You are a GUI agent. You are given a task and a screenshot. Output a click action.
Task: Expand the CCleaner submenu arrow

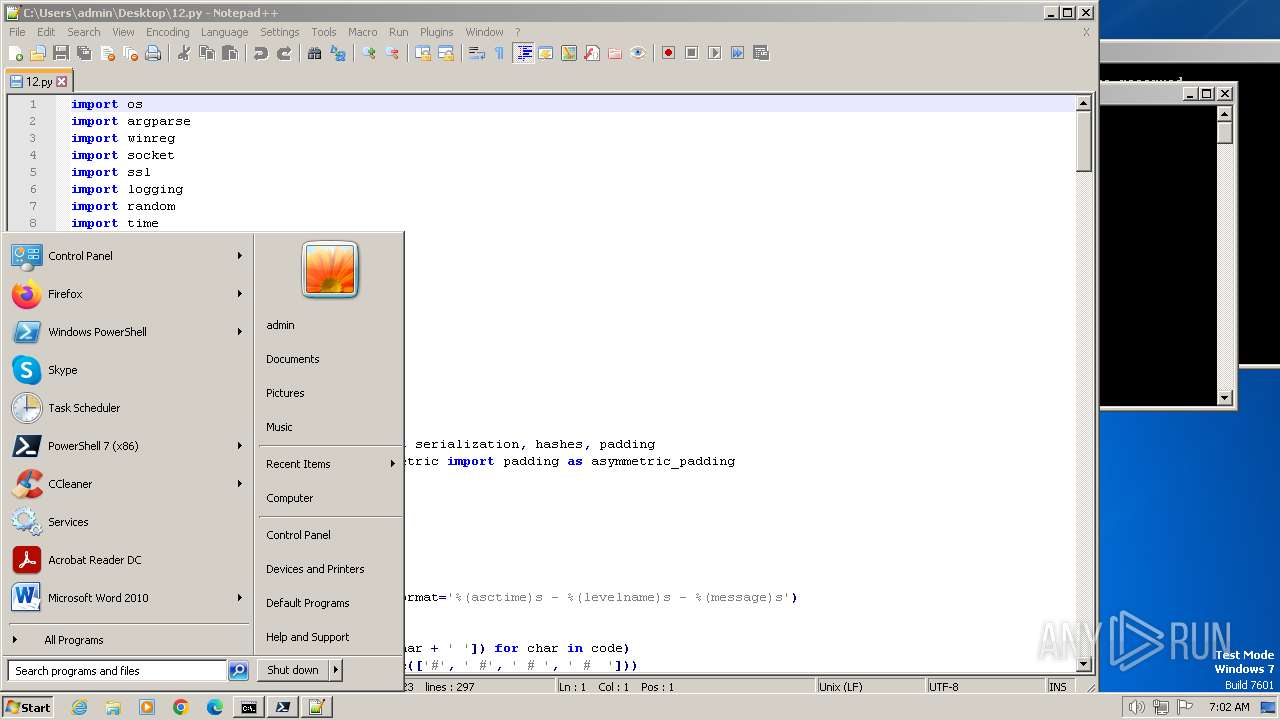(240, 484)
